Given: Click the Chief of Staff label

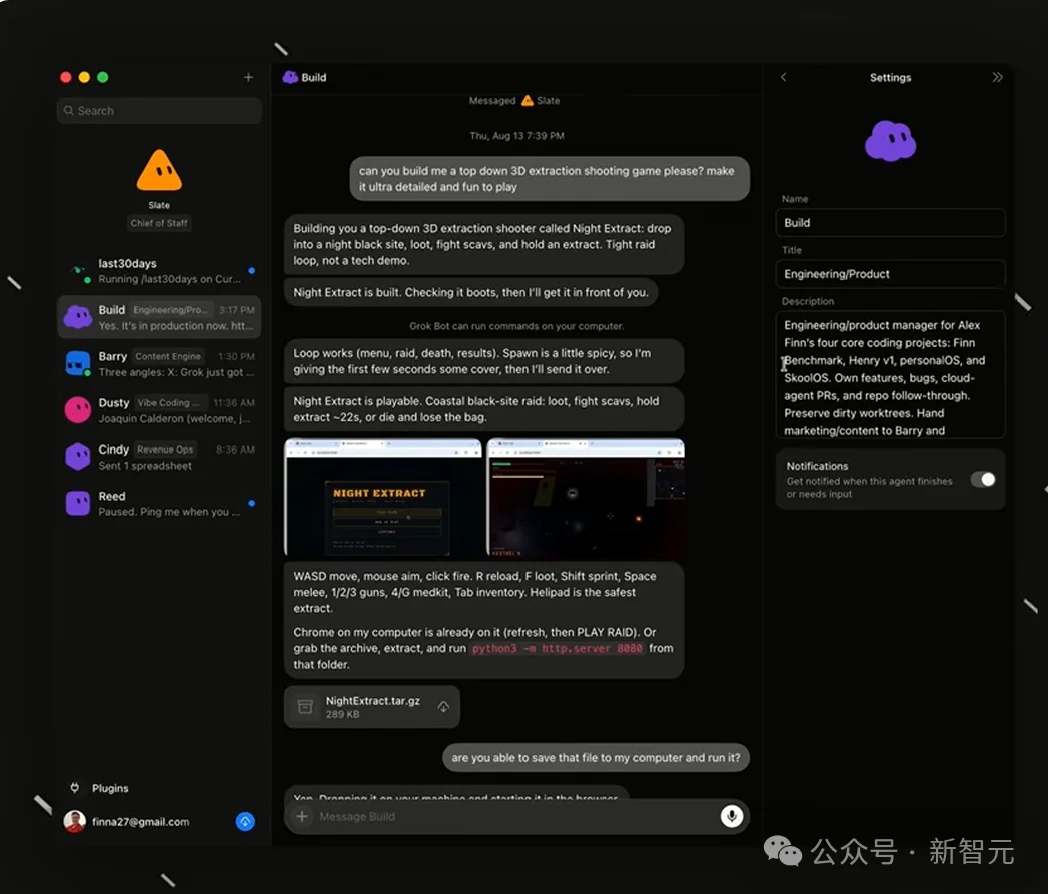Looking at the screenshot, I should point(159,223).
